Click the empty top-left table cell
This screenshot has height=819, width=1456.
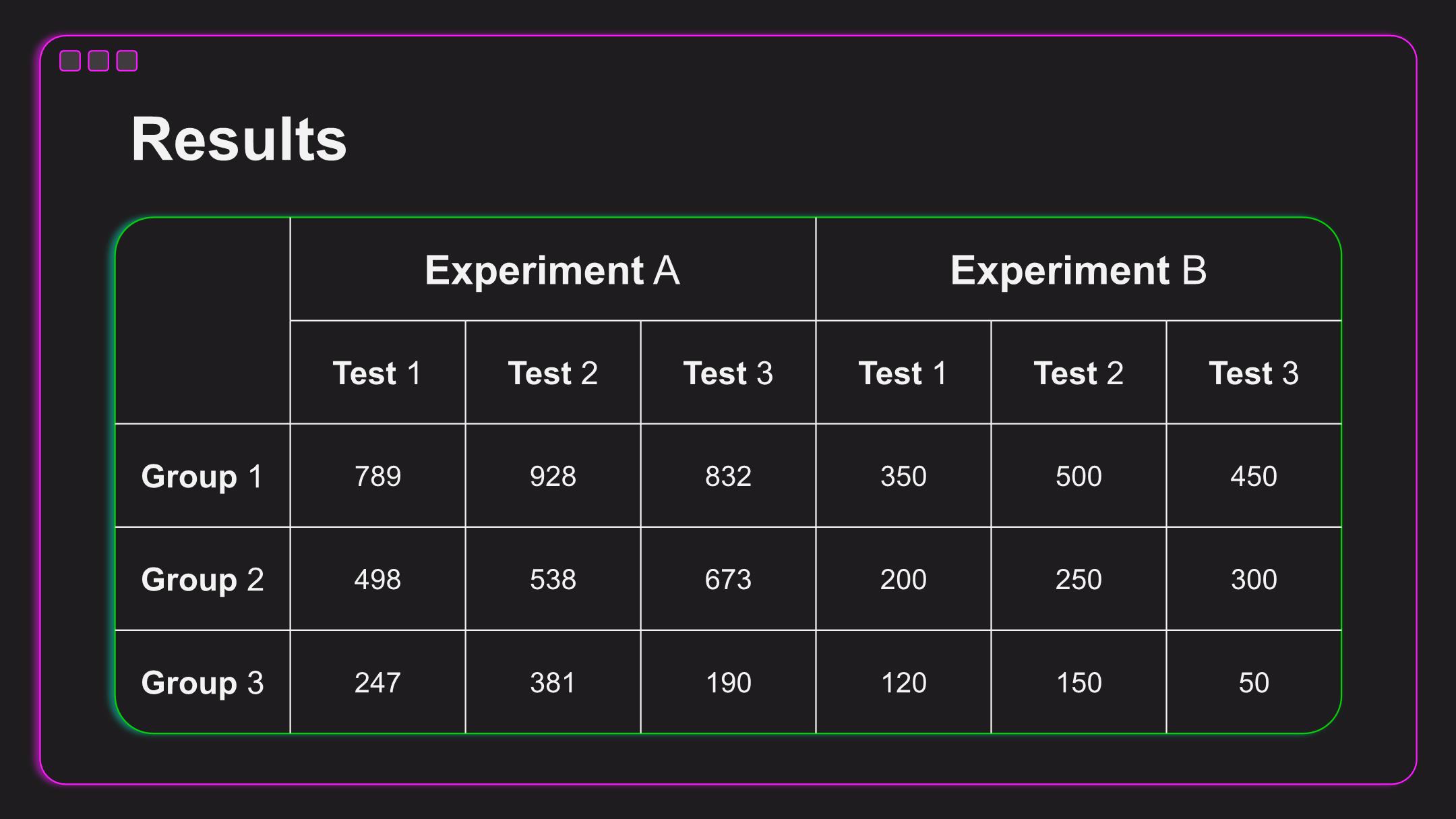click(202, 321)
